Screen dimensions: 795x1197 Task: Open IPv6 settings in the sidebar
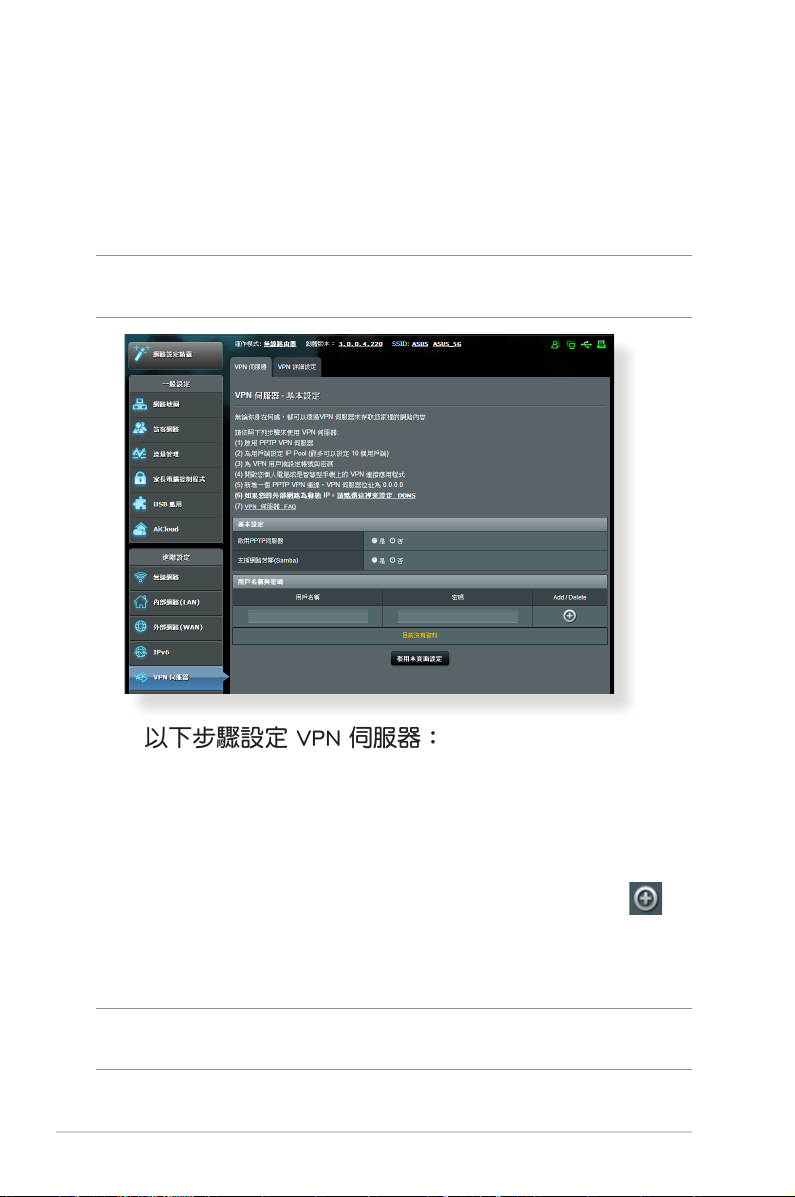point(176,653)
